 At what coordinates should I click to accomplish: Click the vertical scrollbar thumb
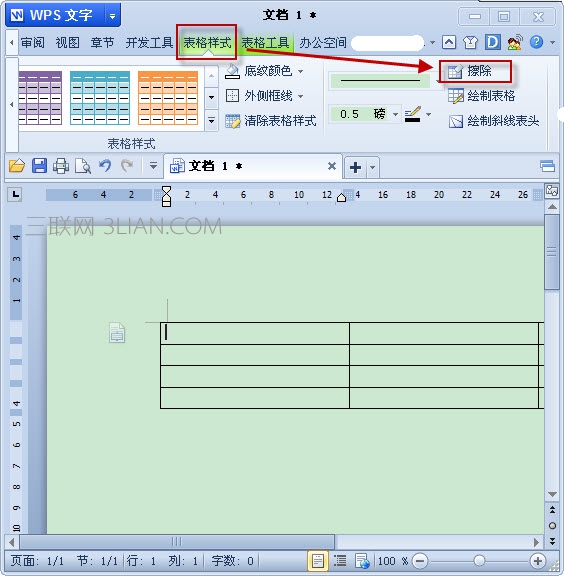552,252
